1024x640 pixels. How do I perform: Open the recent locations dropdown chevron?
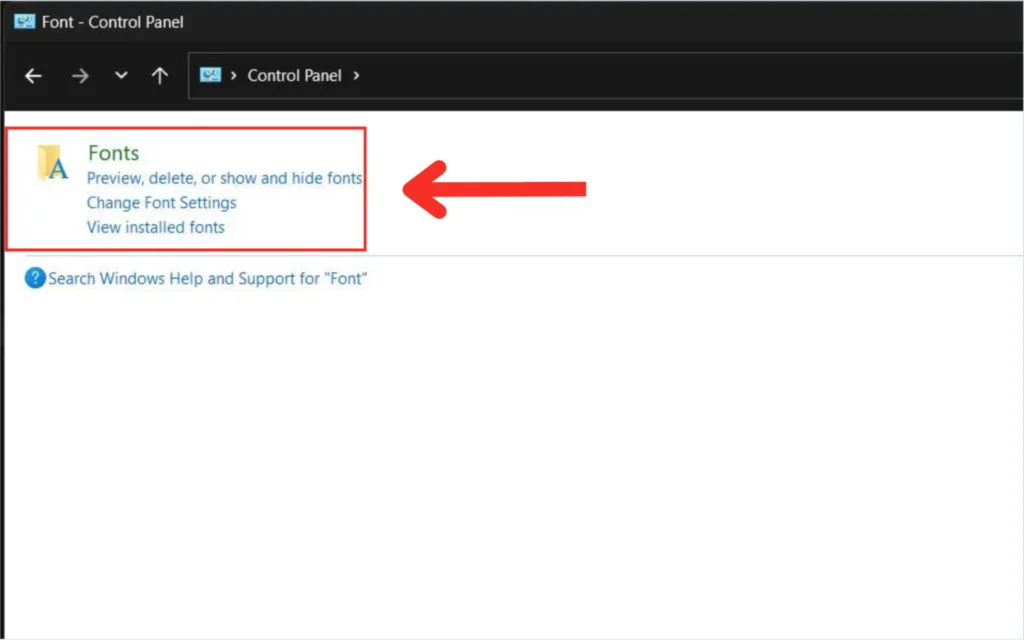[x=121, y=75]
